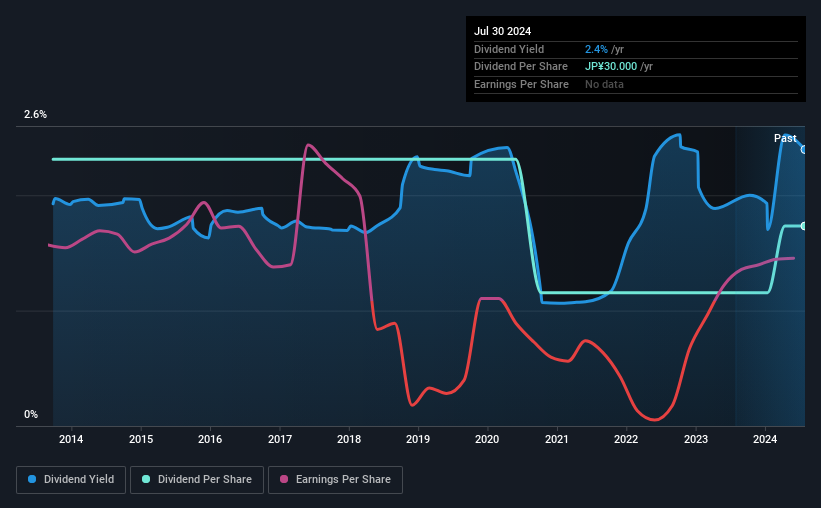Click the 2.6% y-axis label
The width and height of the screenshot is (821, 508).
pyautogui.click(x=35, y=114)
